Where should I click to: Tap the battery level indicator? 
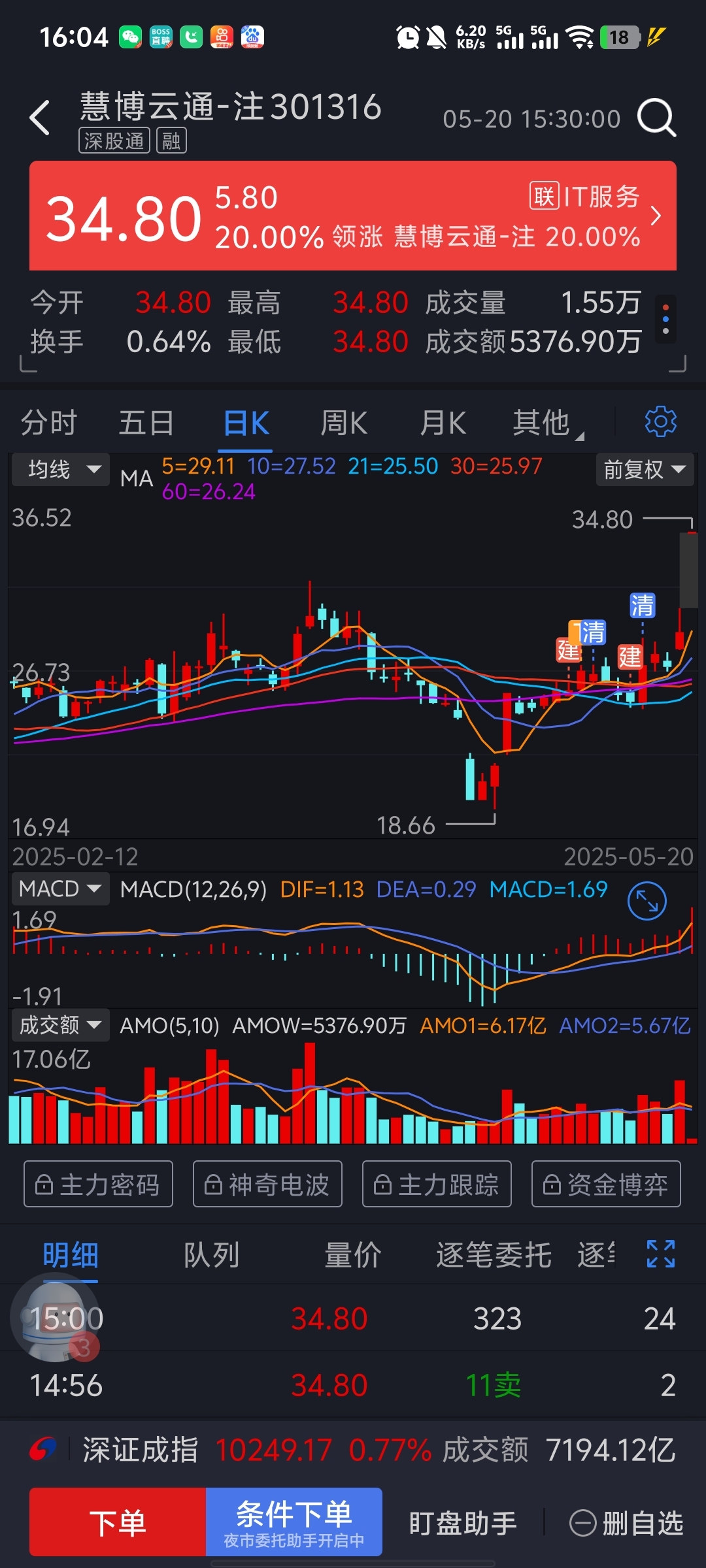click(x=620, y=37)
